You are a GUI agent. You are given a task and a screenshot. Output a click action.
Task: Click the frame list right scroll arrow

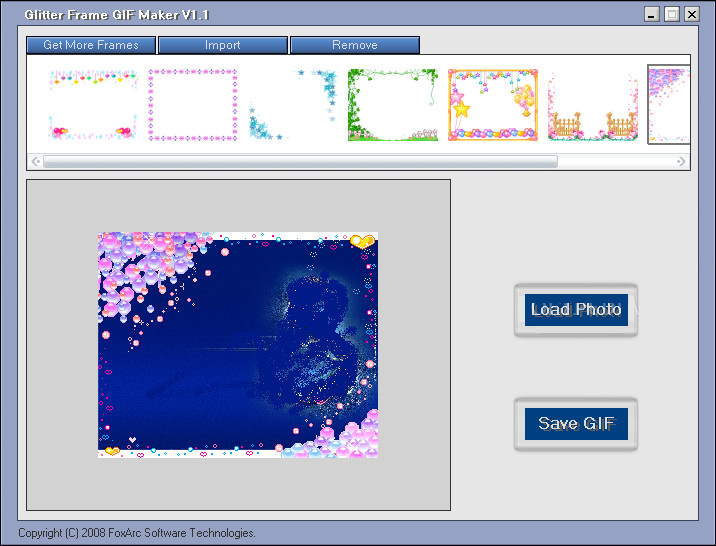point(681,161)
